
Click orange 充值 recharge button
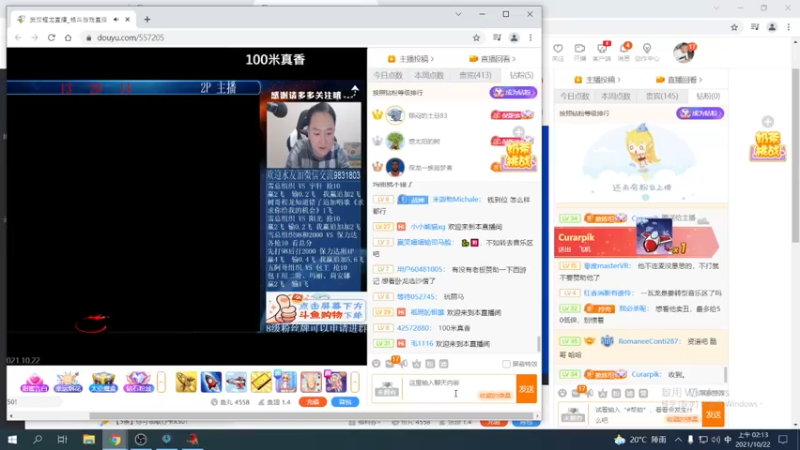tap(313, 402)
